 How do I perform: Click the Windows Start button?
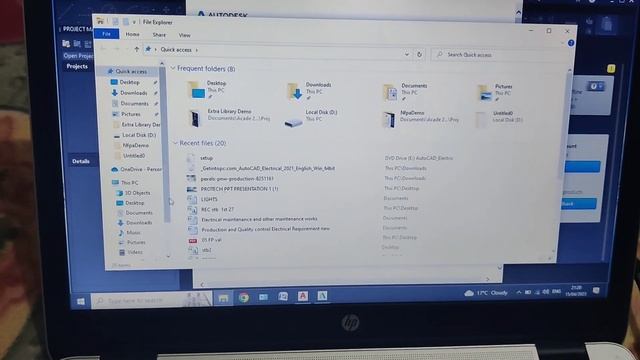[81, 301]
